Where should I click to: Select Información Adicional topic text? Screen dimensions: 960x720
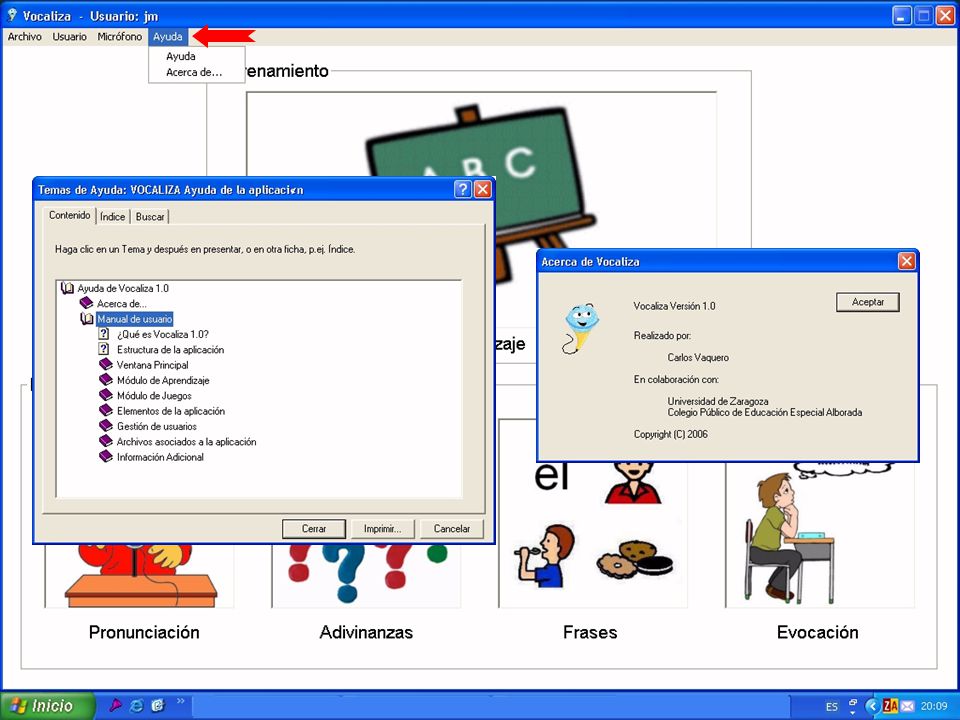[x=160, y=457]
